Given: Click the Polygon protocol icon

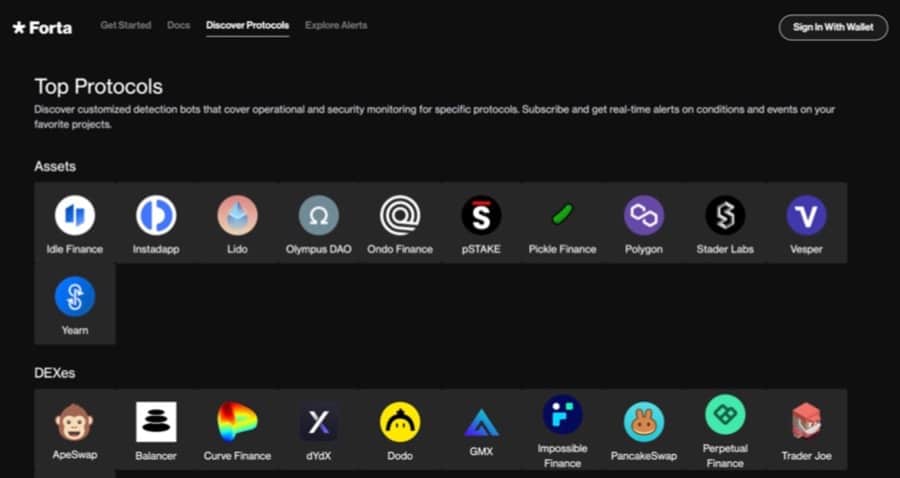Looking at the screenshot, I should [644, 215].
